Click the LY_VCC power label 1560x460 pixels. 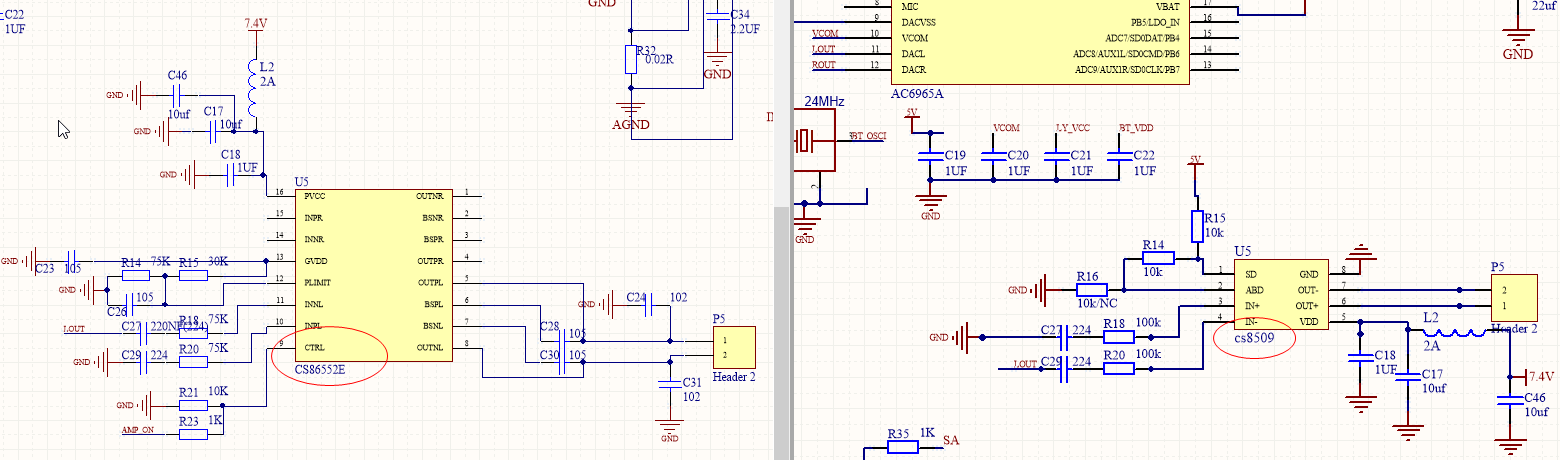coord(1073,128)
